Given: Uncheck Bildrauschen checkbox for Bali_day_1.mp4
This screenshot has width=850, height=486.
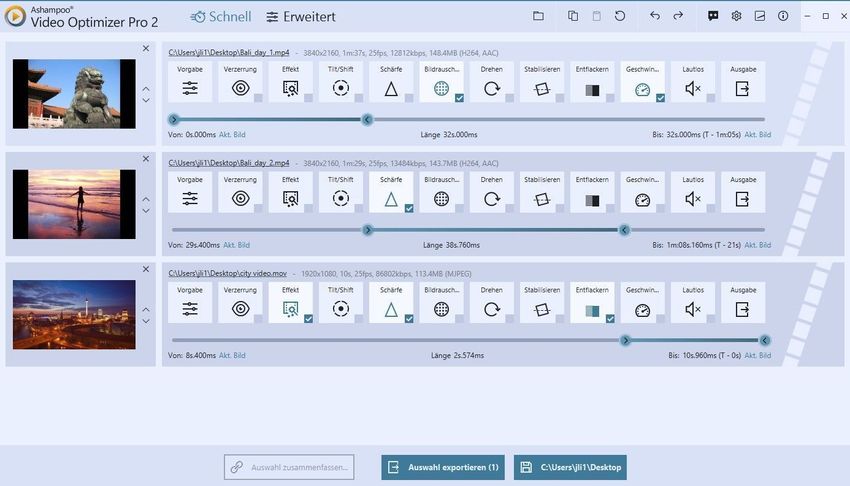Looking at the screenshot, I should click(x=459, y=98).
